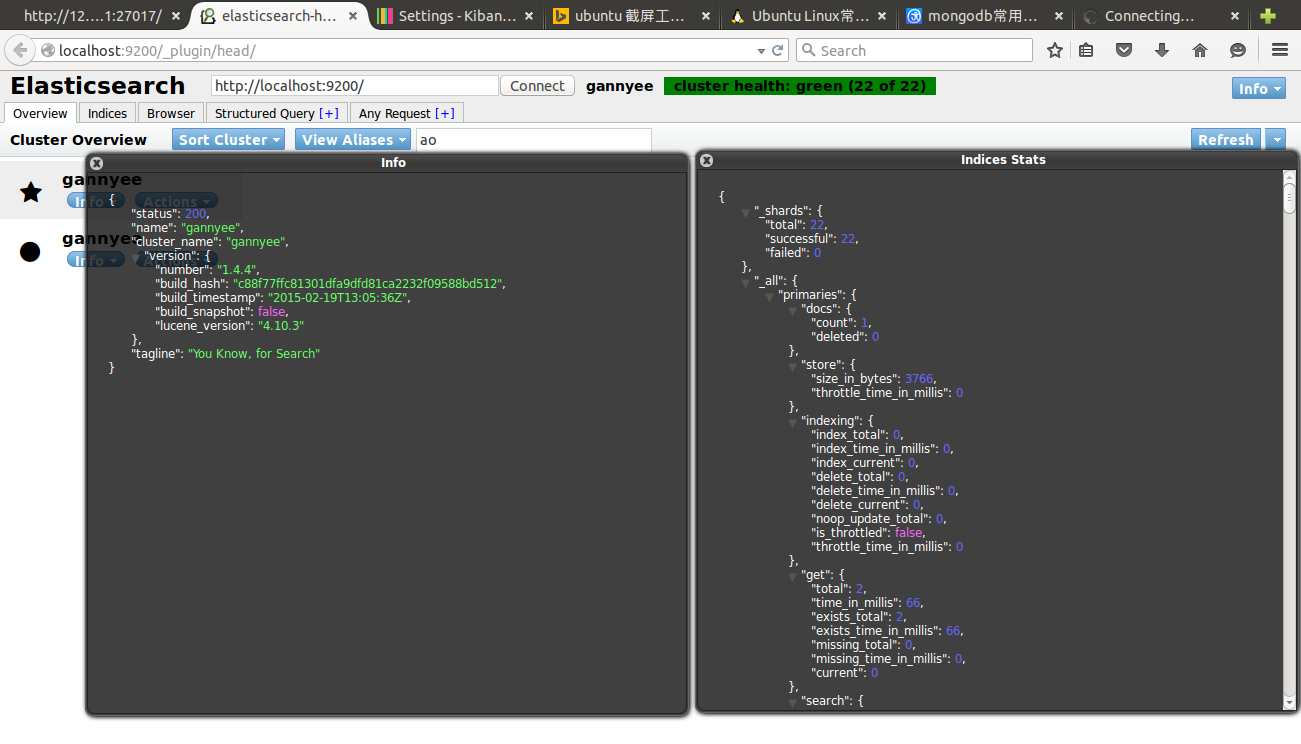Click the "build_hash" value in Info

368,284
